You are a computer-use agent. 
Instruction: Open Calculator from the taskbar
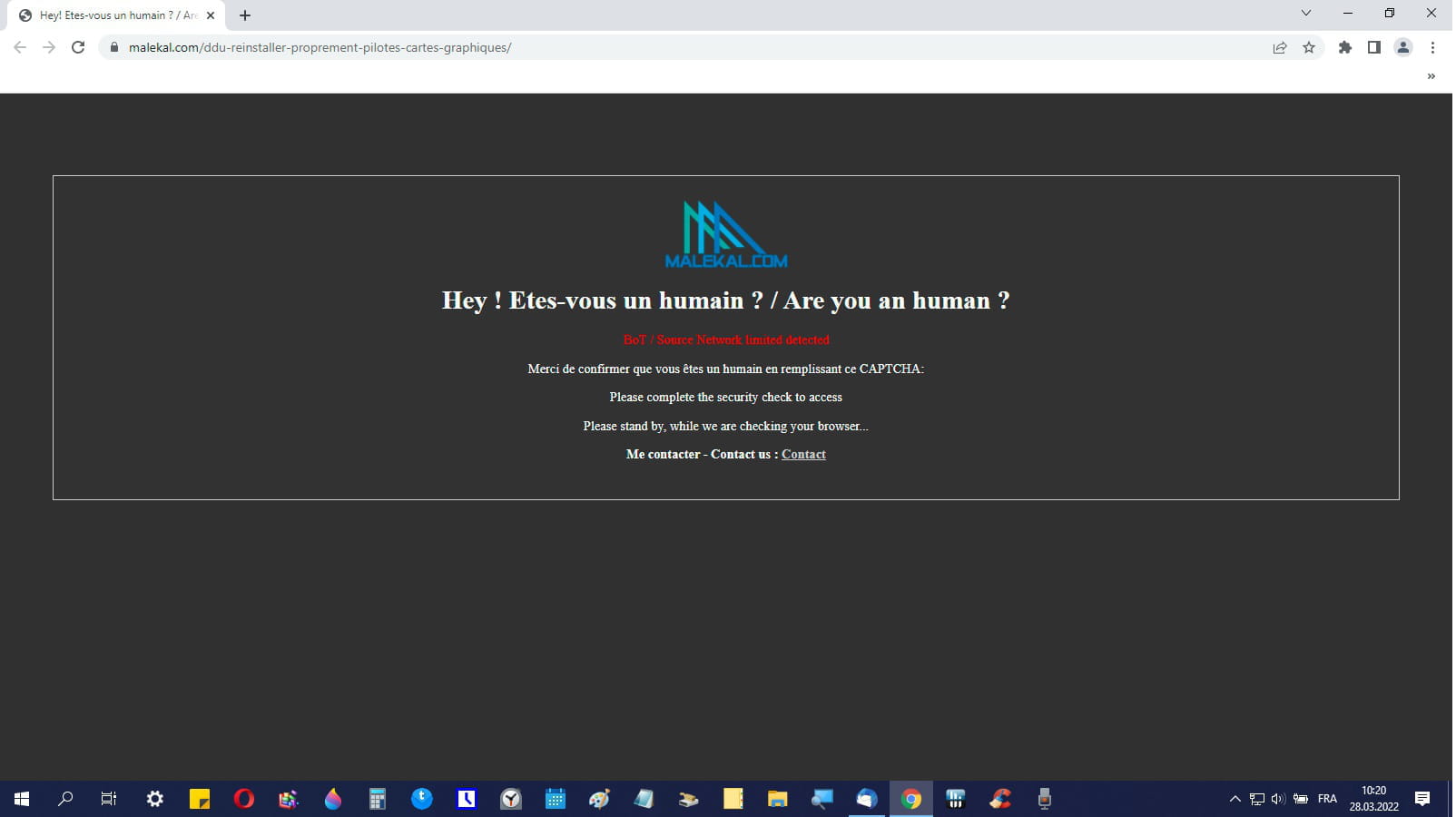[x=378, y=799]
